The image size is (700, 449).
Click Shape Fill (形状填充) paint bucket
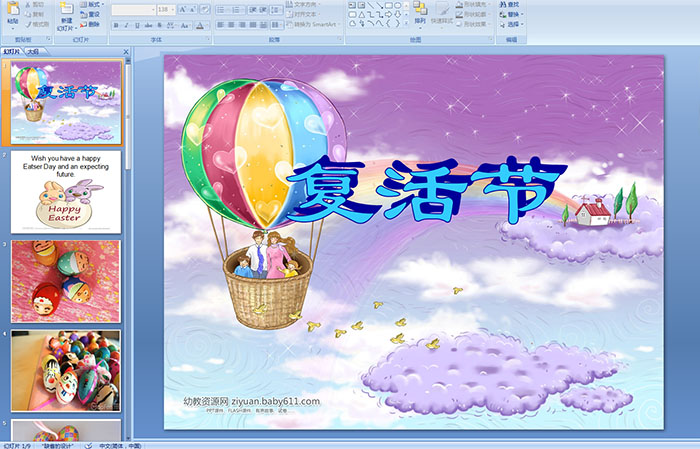point(459,4)
